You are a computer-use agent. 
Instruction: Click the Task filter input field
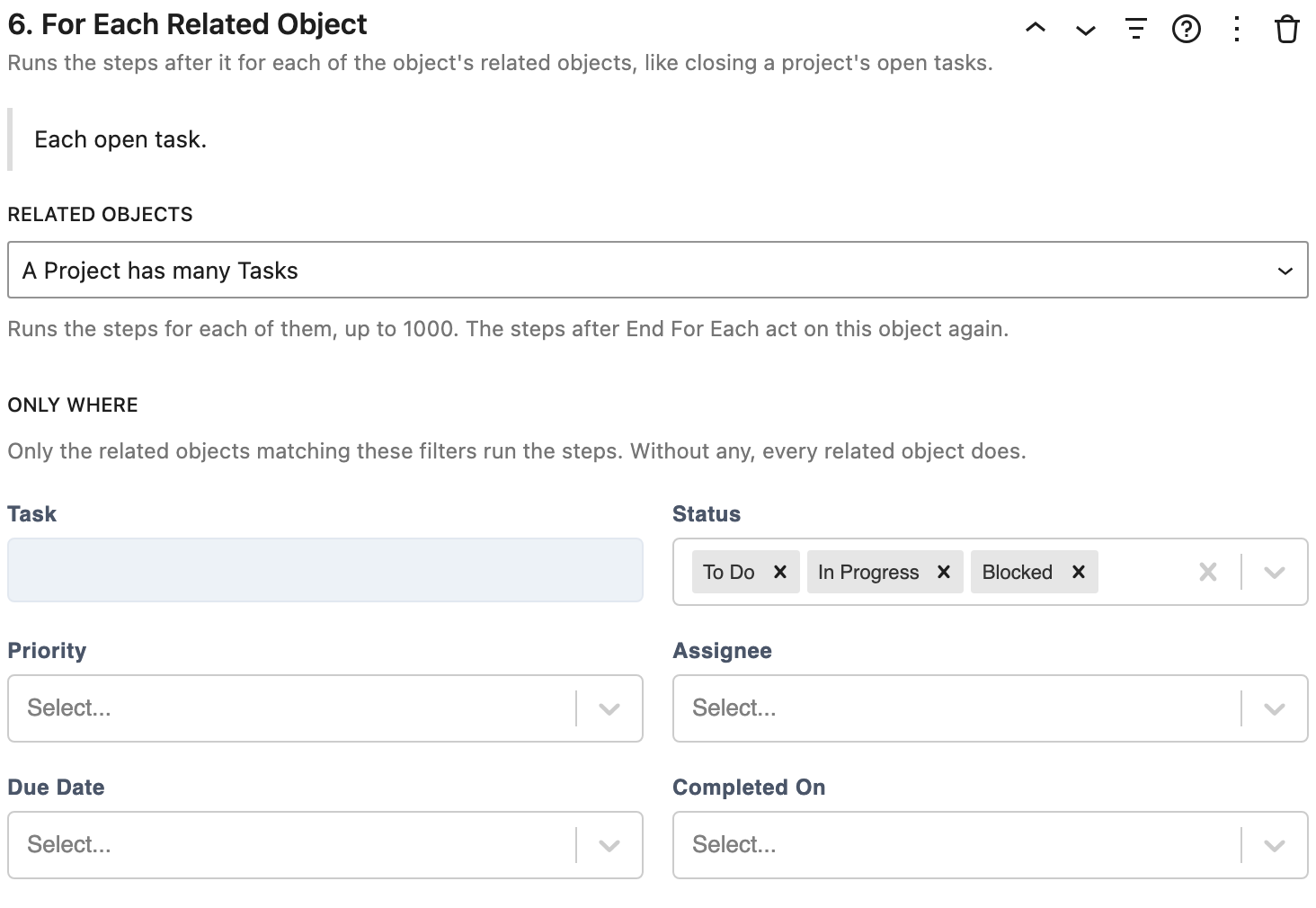pyautogui.click(x=325, y=570)
